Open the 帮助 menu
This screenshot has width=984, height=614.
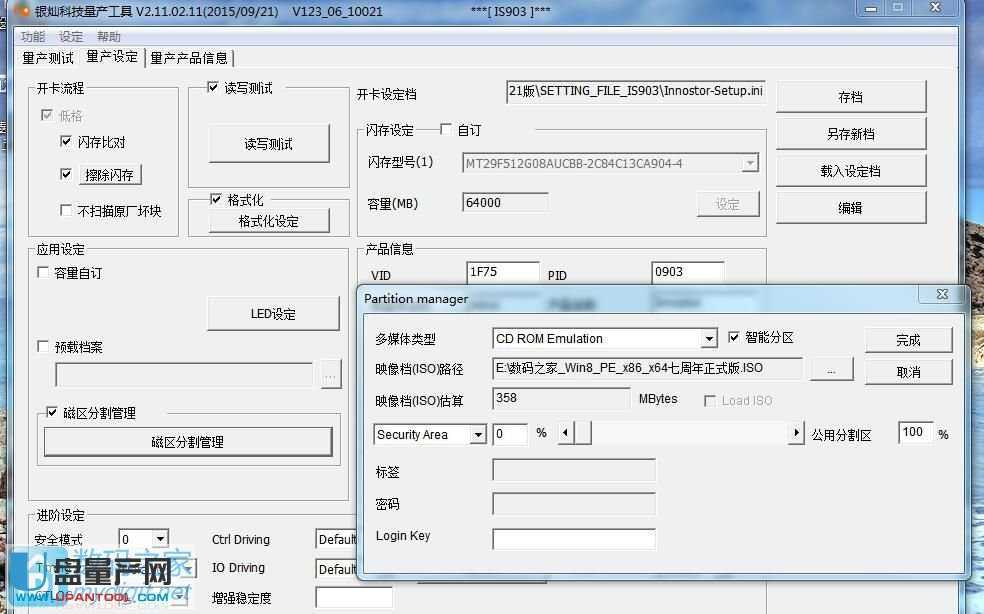(108, 36)
